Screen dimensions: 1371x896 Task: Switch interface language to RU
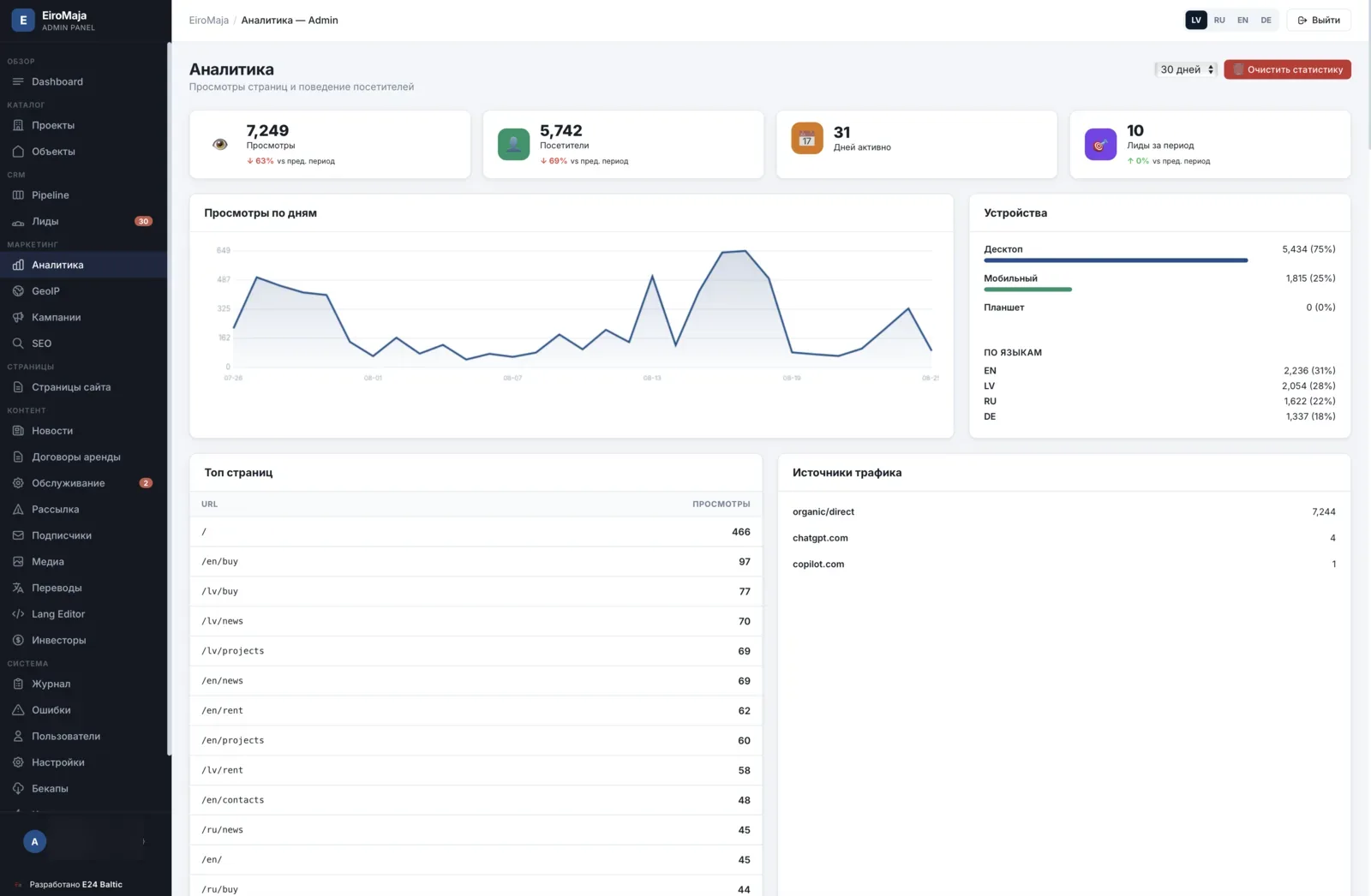coord(1219,20)
